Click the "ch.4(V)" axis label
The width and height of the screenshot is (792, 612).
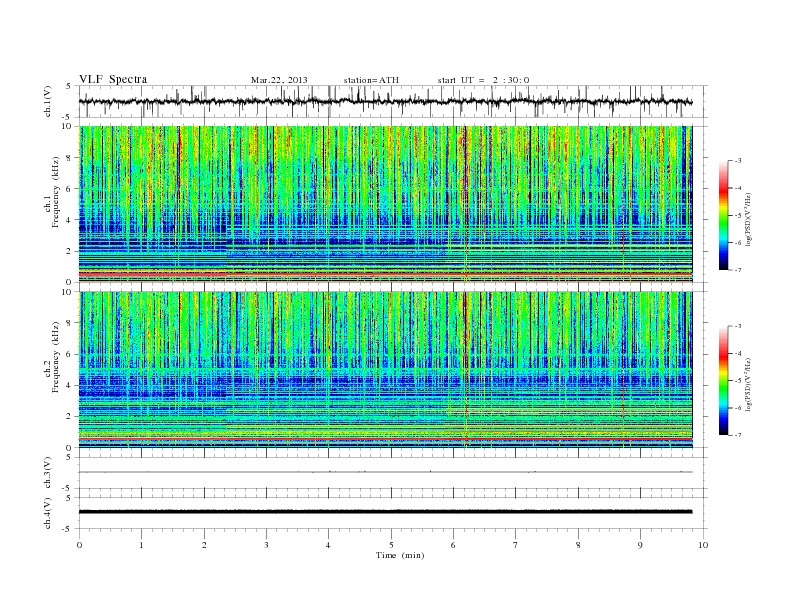pos(48,513)
